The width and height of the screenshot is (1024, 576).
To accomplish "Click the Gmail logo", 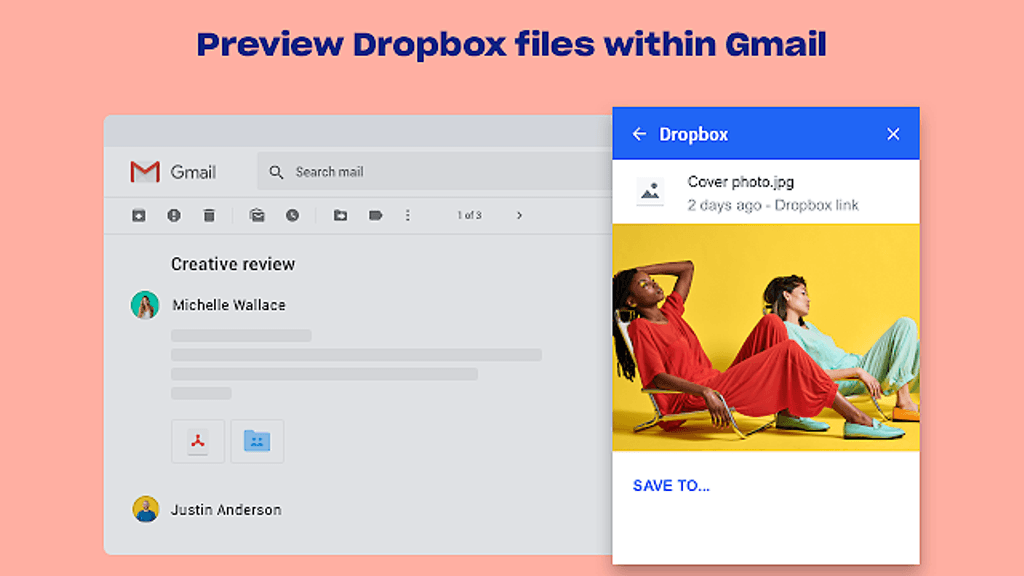I will 171,172.
